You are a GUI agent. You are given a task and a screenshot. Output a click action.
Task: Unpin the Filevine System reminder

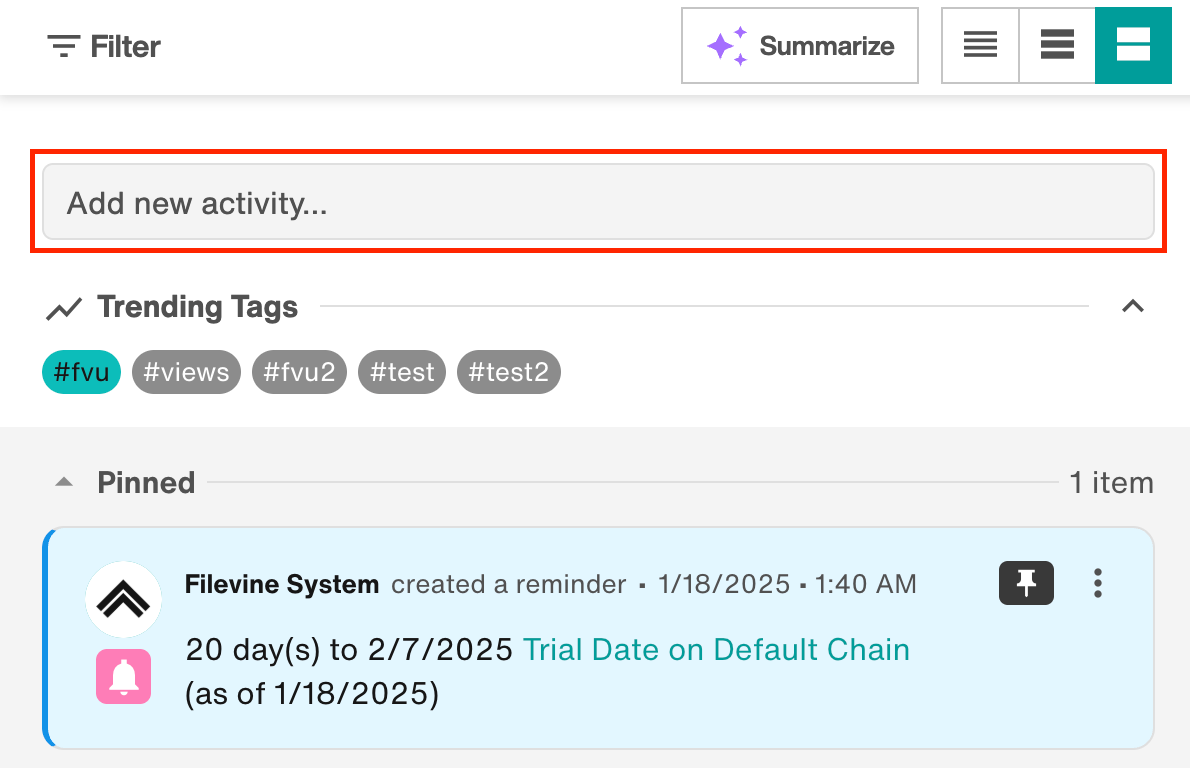(x=1026, y=583)
